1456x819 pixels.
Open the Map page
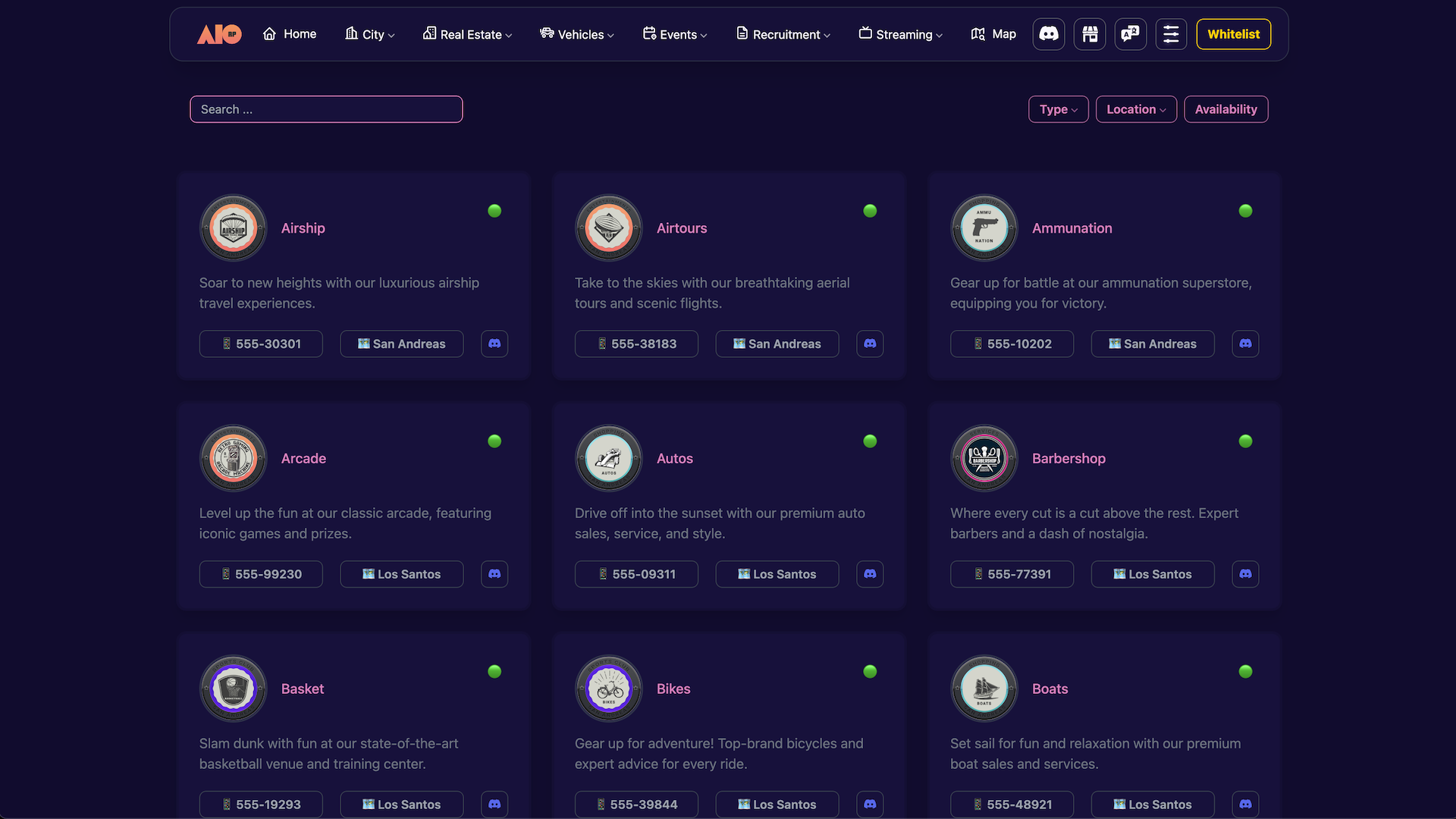(x=993, y=34)
